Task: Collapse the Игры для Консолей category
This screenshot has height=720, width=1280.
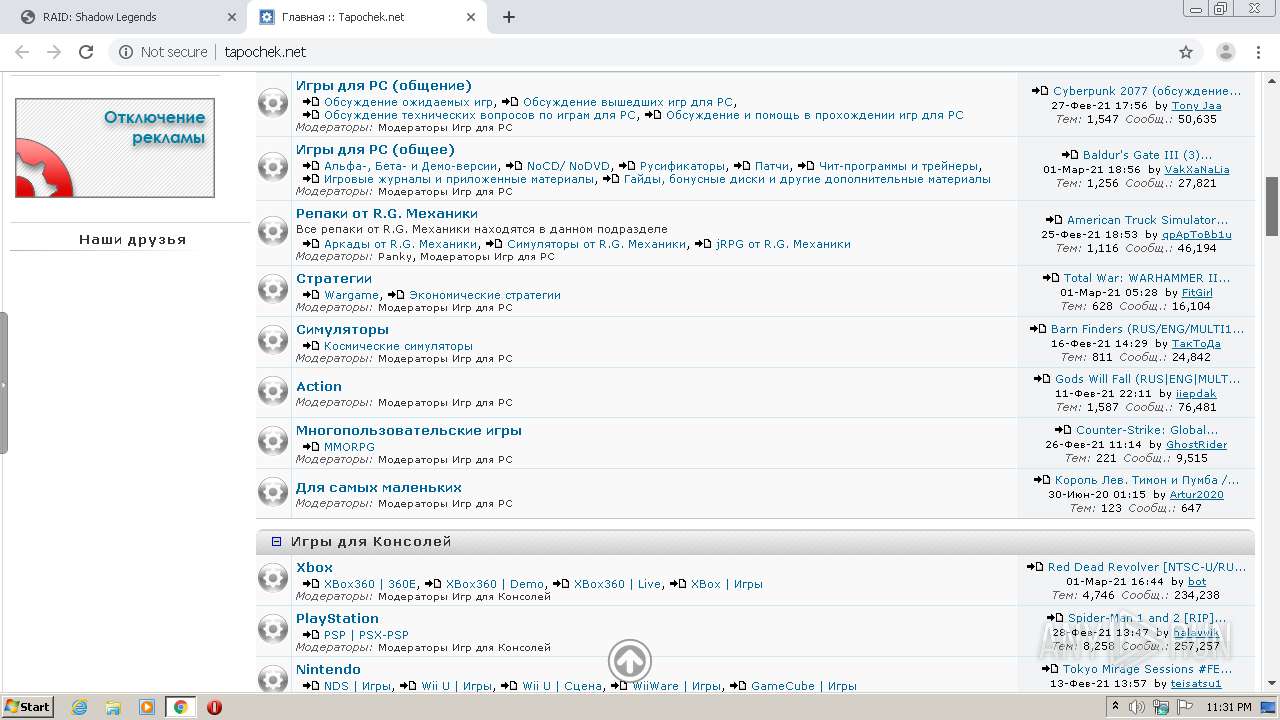Action: pyautogui.click(x=277, y=541)
